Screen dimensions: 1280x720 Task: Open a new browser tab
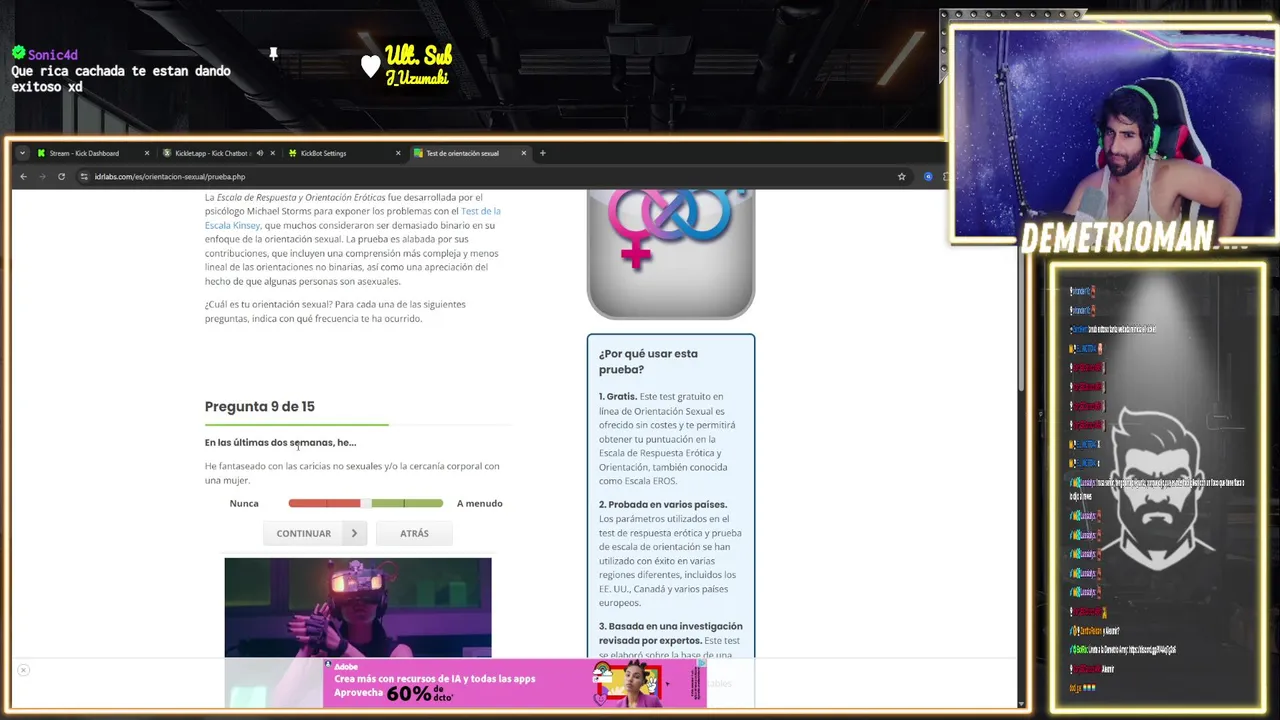click(542, 153)
